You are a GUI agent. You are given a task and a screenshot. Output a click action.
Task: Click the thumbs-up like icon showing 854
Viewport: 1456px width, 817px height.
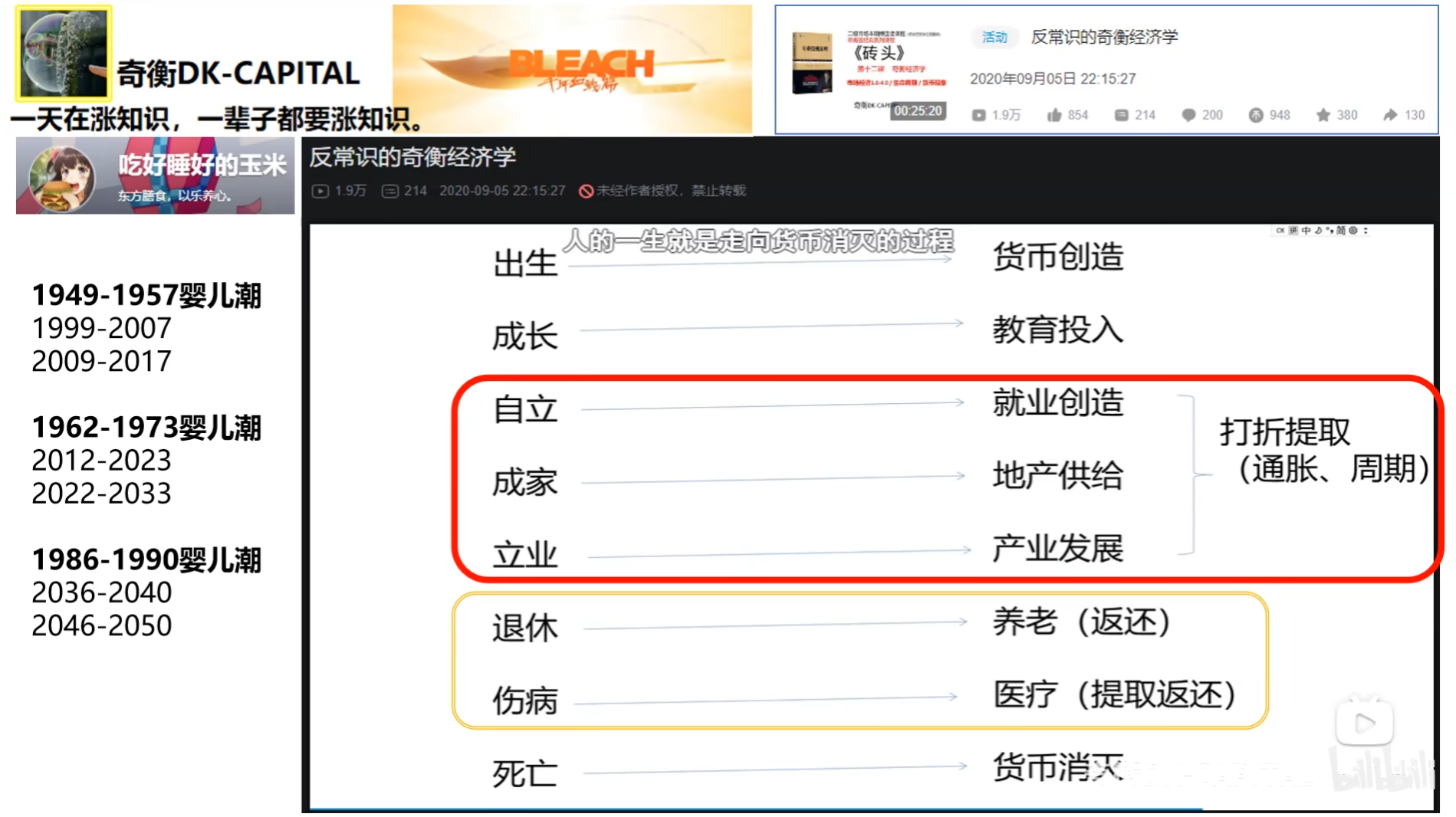[1054, 115]
